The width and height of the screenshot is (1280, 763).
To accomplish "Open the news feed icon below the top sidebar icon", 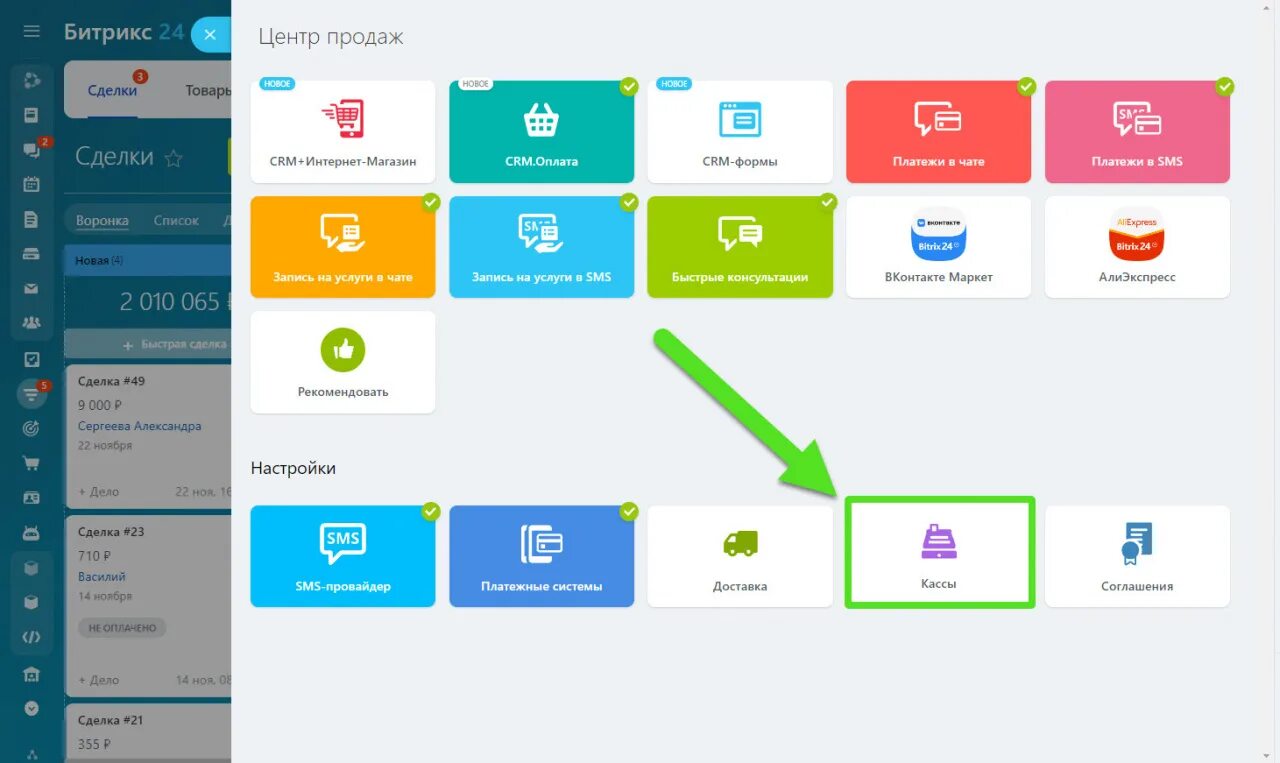I will [31, 115].
